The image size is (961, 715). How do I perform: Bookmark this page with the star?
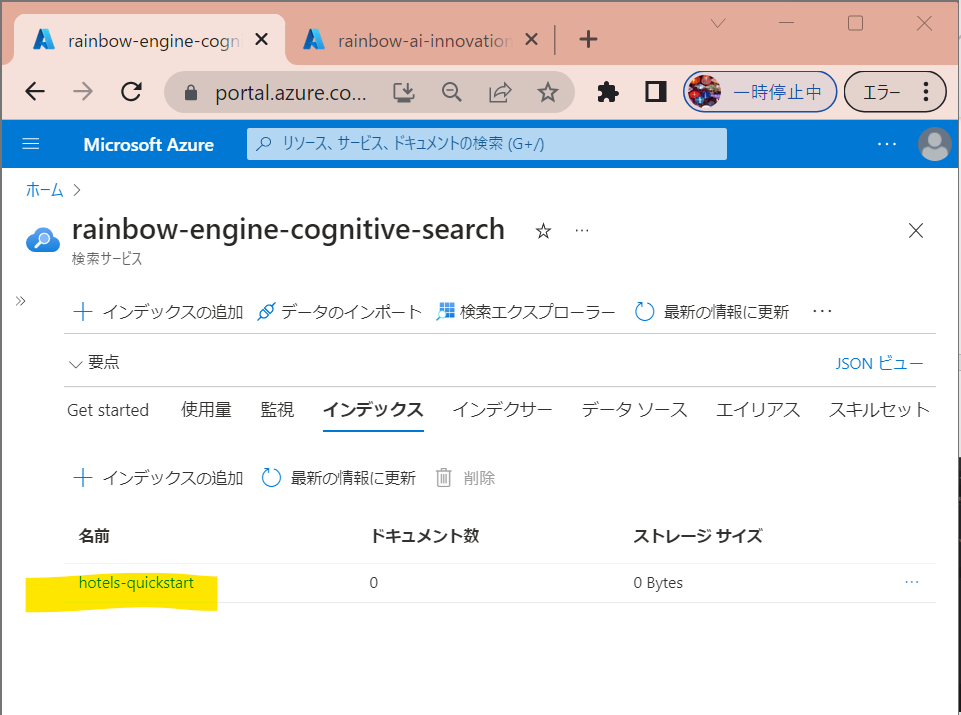pos(547,93)
